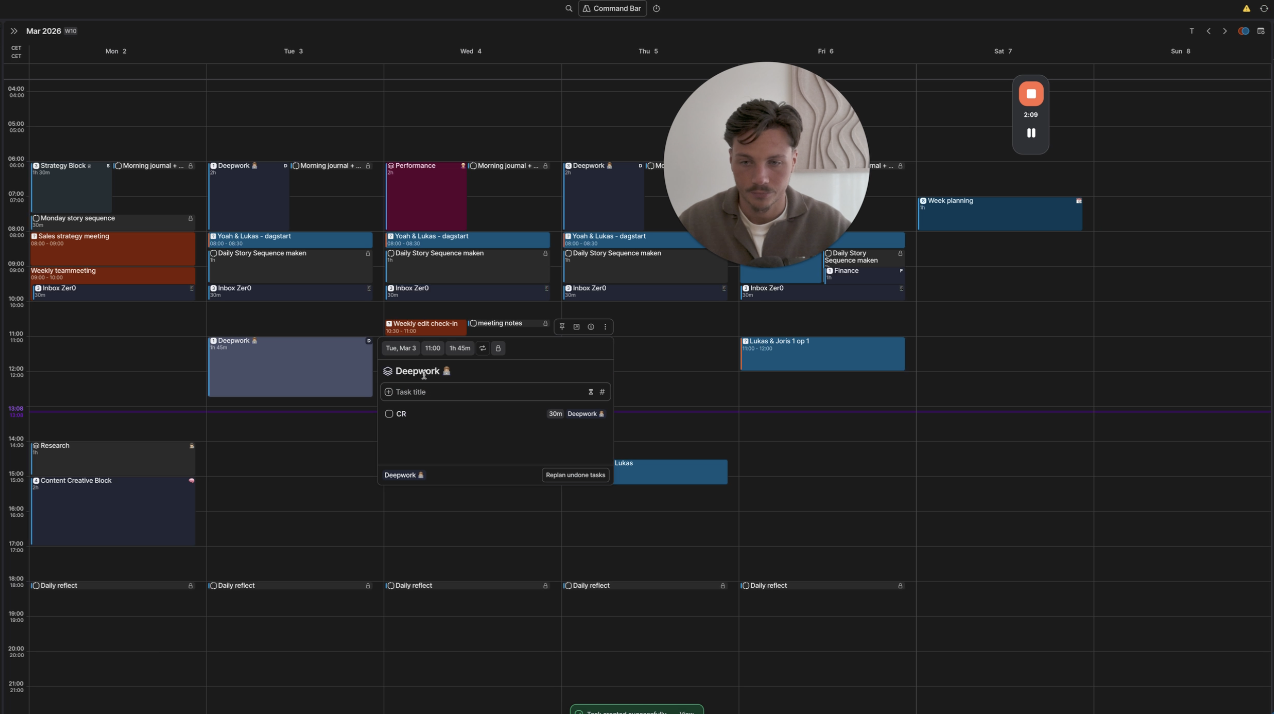
Task: Click the hashtag icon in the Task title field
Action: (602, 392)
